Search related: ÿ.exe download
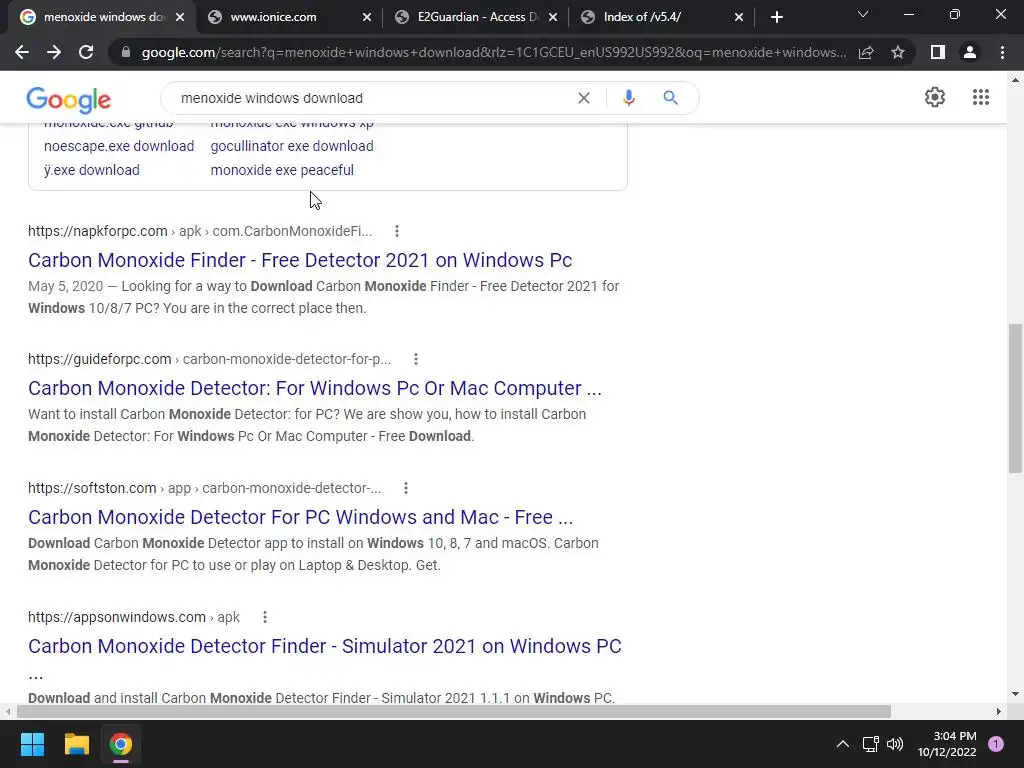The height and width of the screenshot is (768, 1024). click(91, 170)
